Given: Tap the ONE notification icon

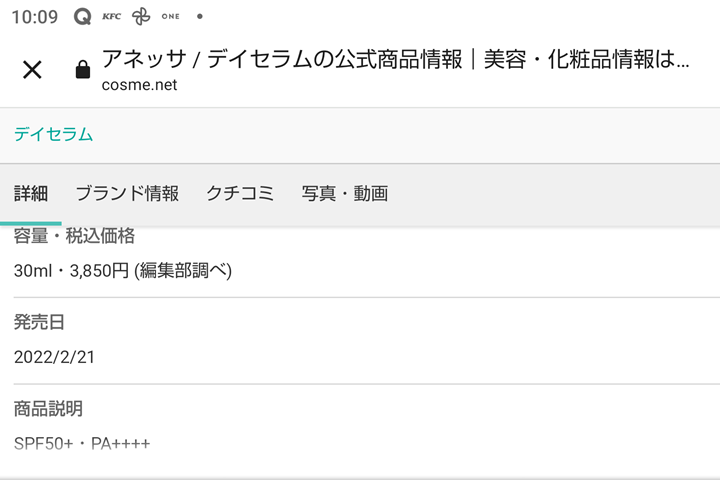Looking at the screenshot, I should 171,17.
